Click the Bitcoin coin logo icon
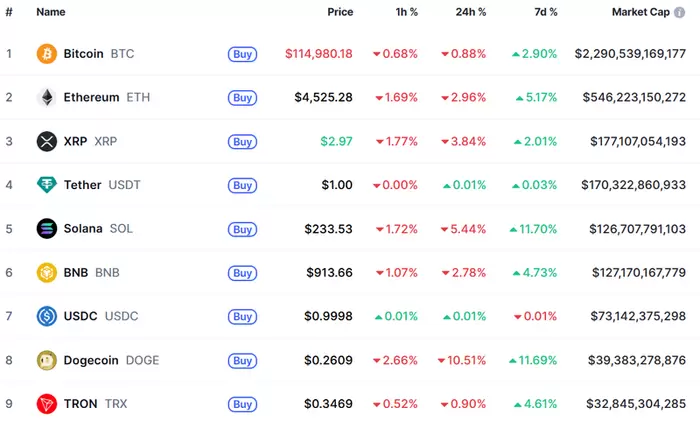This screenshot has width=700, height=421. pyautogui.click(x=46, y=53)
